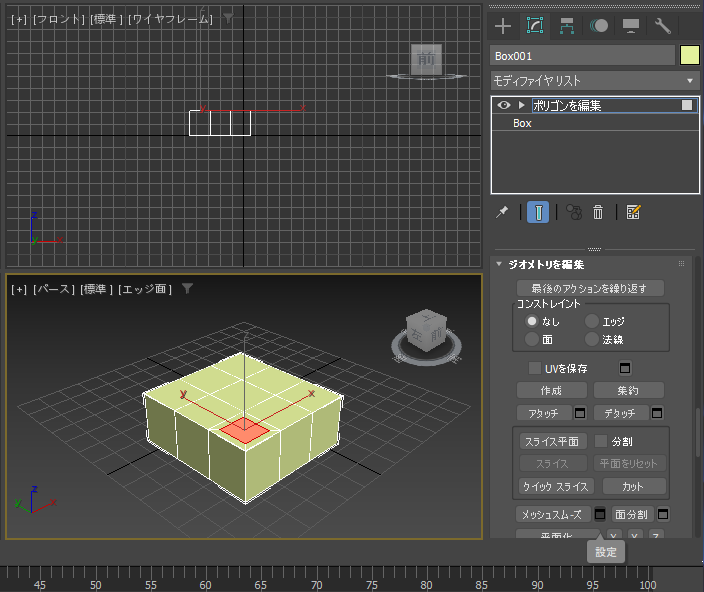Select the ポリゴンを編集 modifier entry

coord(595,105)
